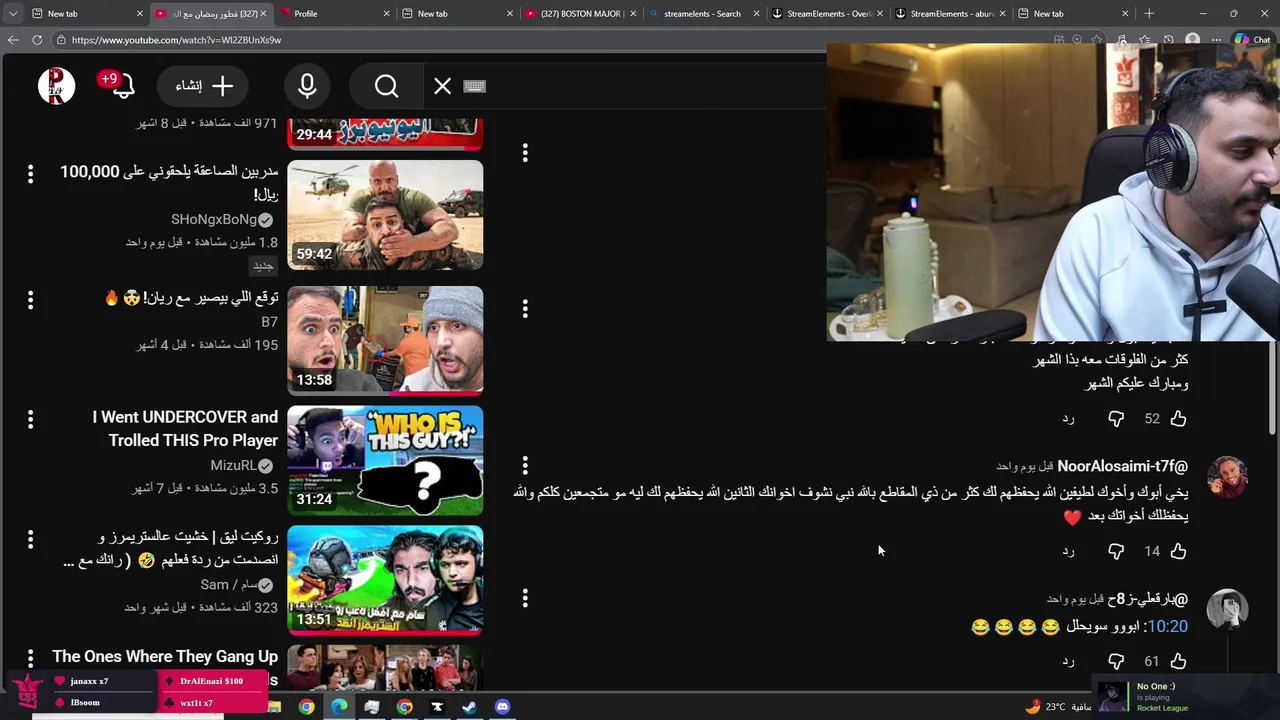Image resolution: width=1280 pixels, height=720 pixels.
Task: Open a new browser tab with plus
Action: tap(1149, 14)
